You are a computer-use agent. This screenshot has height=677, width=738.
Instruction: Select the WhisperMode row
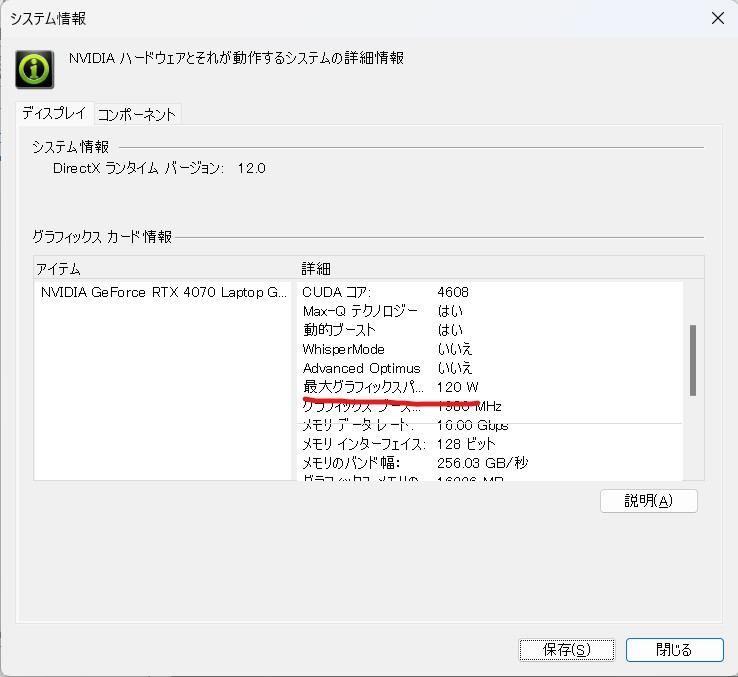[490, 349]
